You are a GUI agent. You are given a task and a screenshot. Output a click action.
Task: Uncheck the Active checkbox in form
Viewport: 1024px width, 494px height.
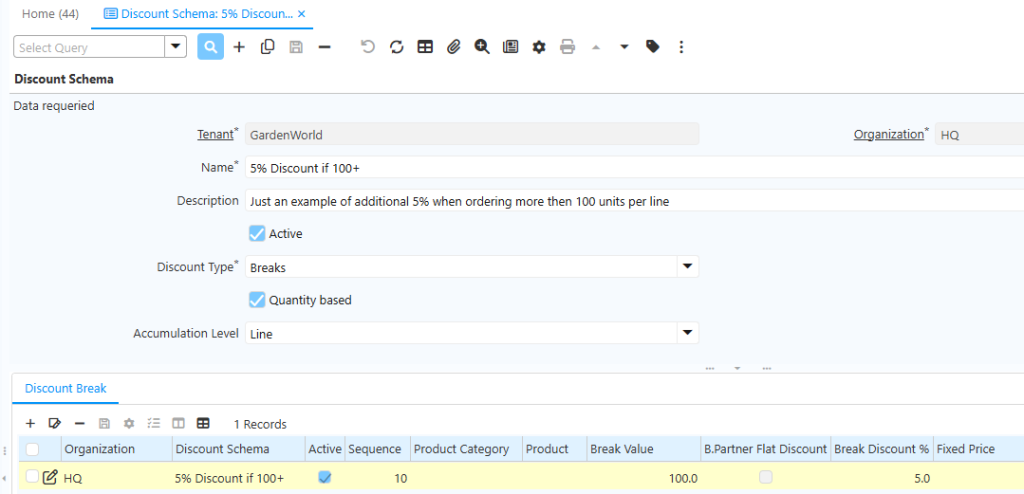click(x=257, y=233)
